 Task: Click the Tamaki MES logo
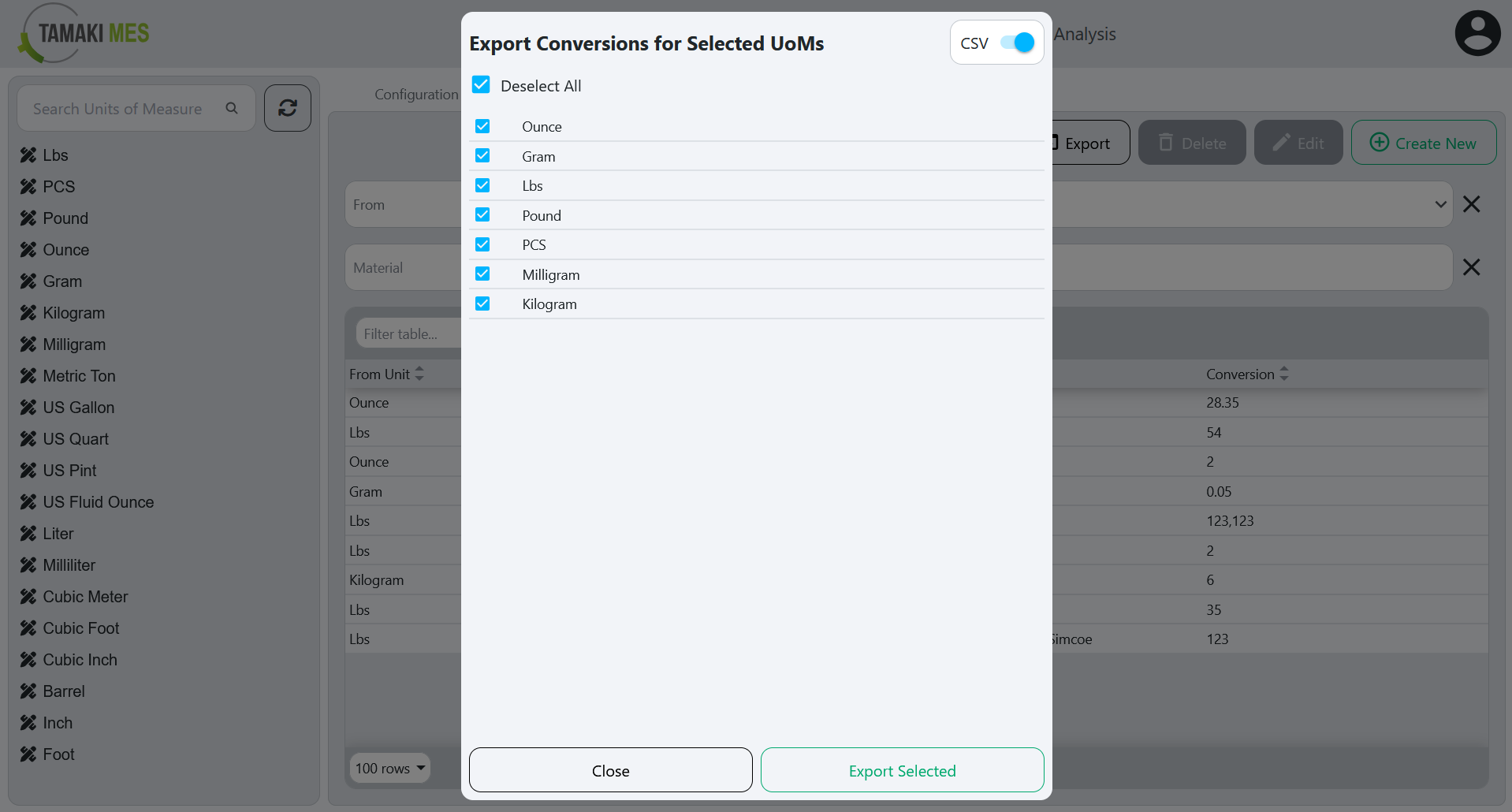click(82, 32)
